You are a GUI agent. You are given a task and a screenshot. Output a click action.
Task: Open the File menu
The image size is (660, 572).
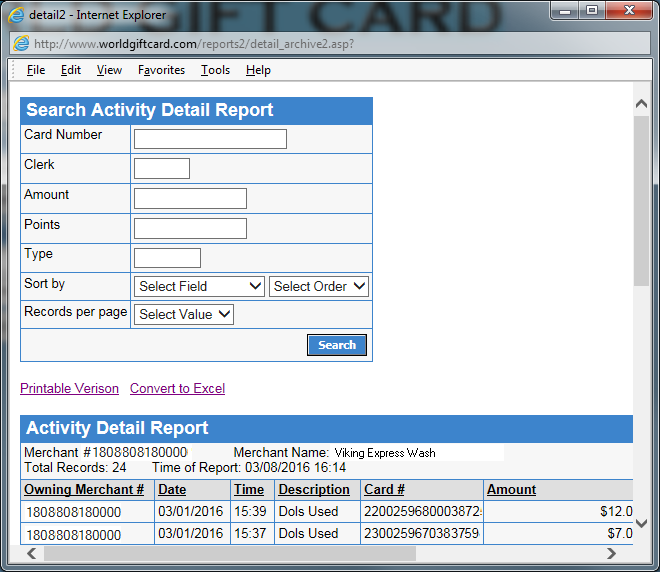tap(36, 70)
